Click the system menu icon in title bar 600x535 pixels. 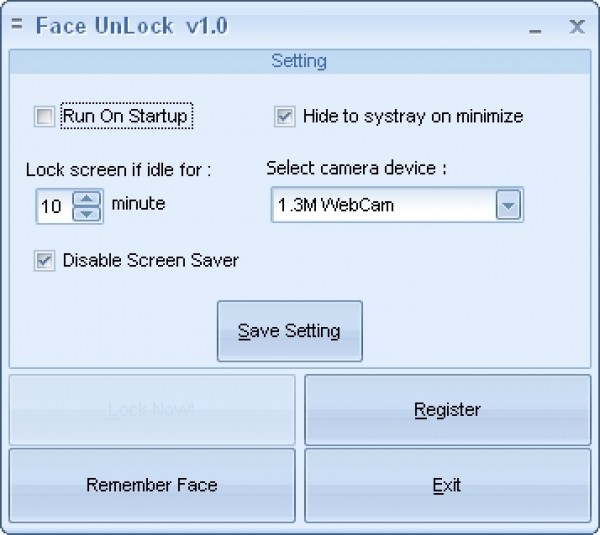coord(16,26)
